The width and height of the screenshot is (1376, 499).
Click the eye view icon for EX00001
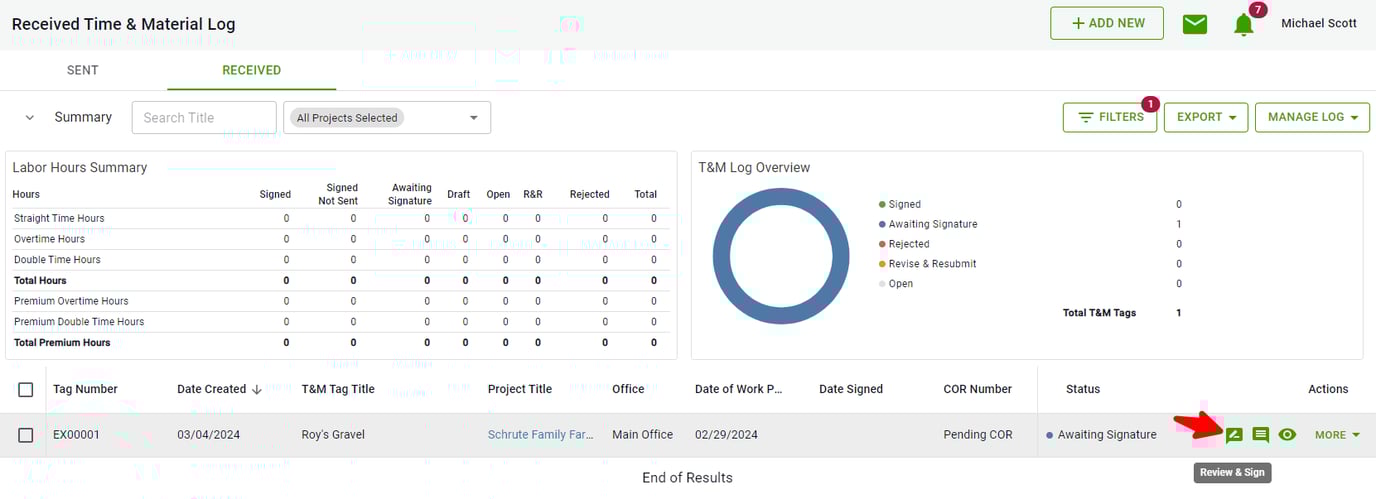(x=1287, y=435)
